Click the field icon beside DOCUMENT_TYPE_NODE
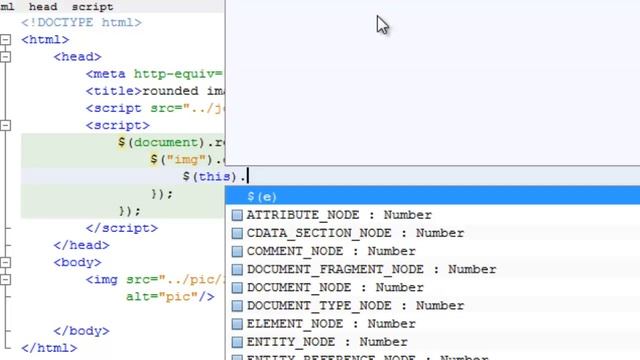The width and height of the screenshot is (640, 360). coord(237,305)
